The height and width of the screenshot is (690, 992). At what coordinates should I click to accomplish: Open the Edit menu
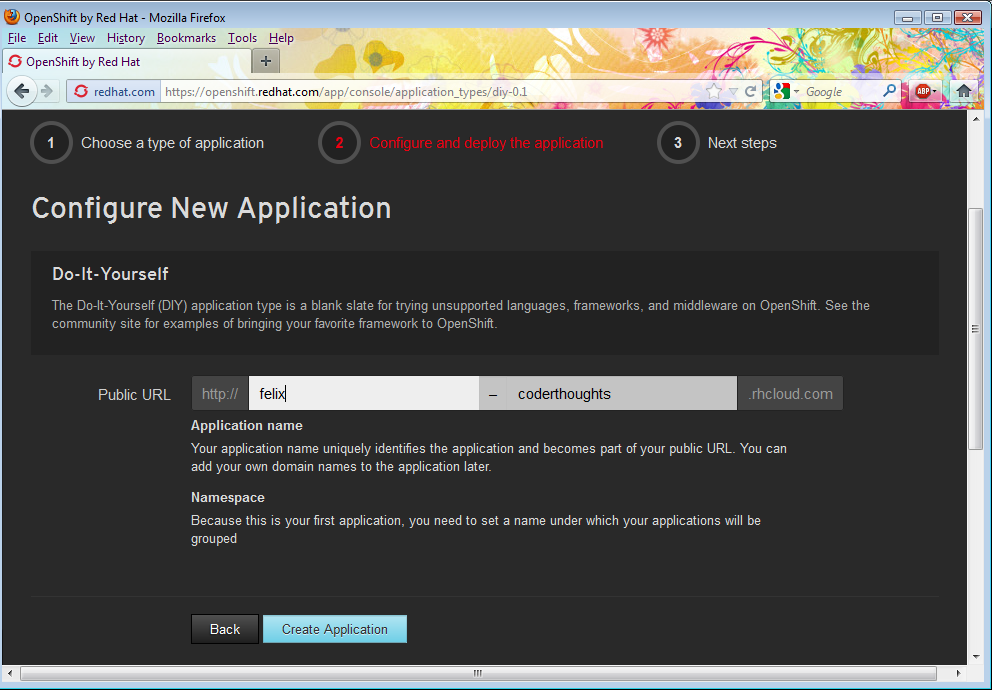tap(47, 38)
